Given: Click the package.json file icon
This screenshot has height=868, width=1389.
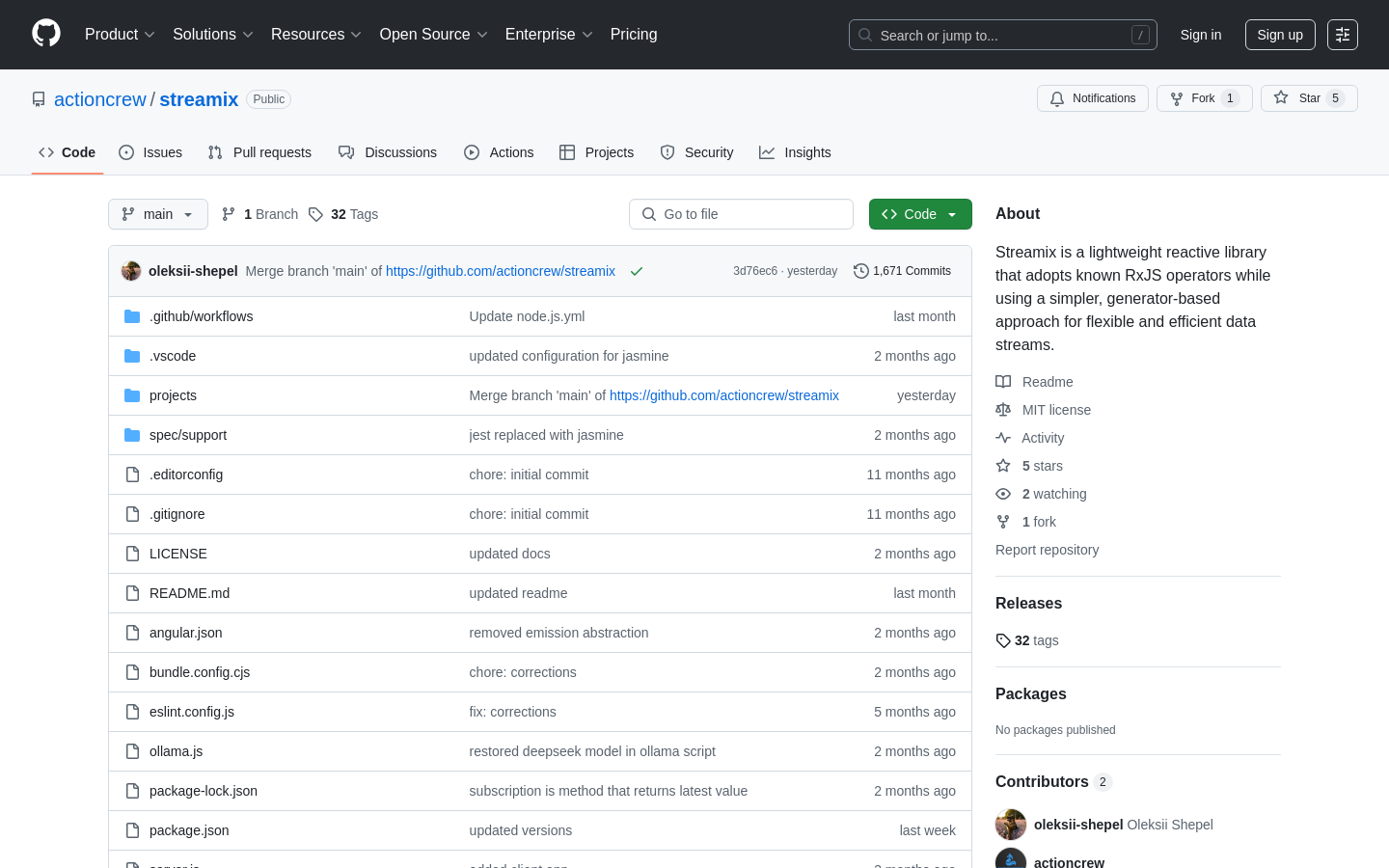Looking at the screenshot, I should [132, 830].
